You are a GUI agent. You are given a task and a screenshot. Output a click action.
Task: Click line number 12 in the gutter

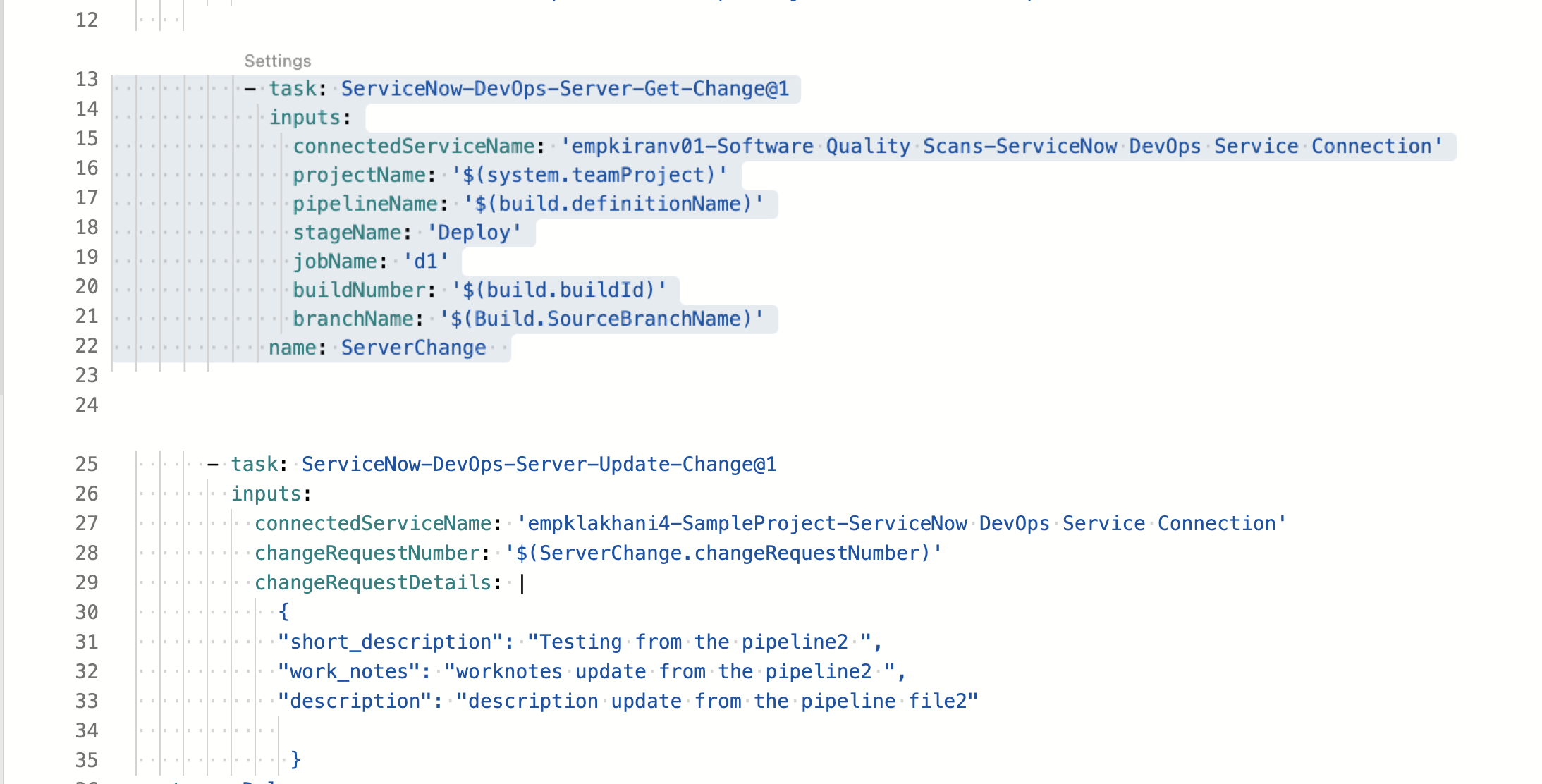pos(87,20)
